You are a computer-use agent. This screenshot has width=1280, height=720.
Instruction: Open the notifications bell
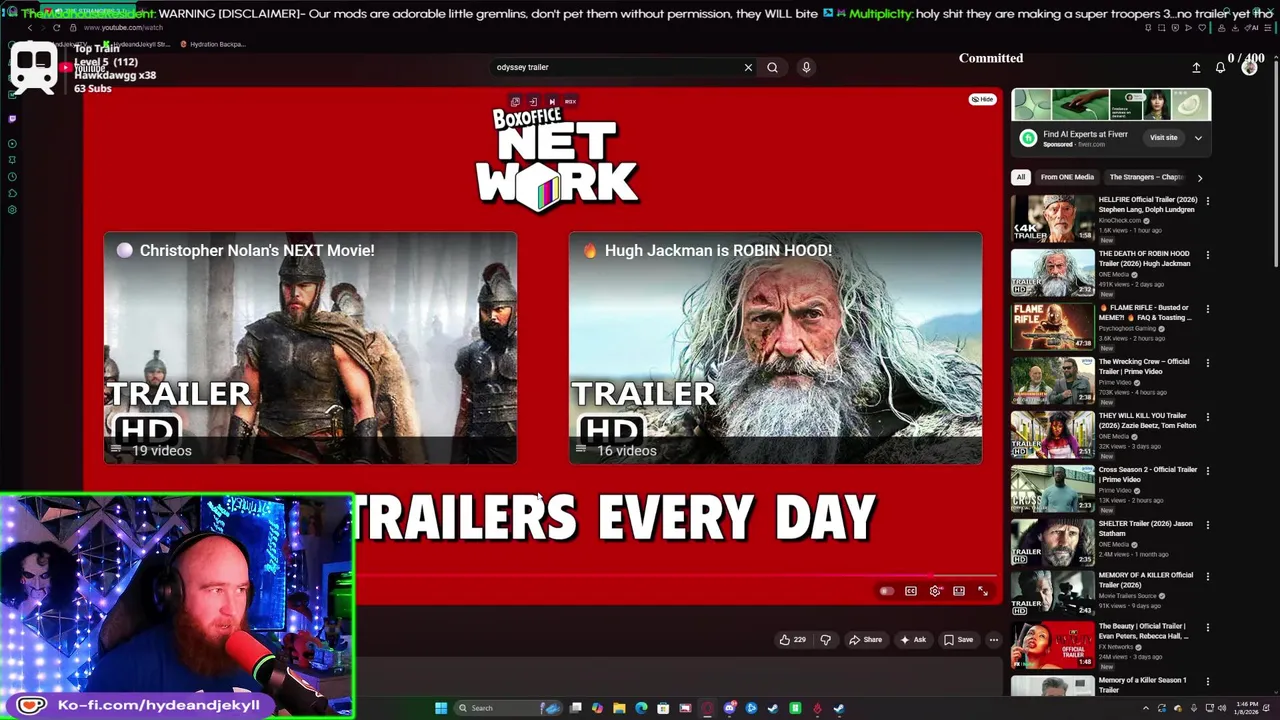pos(1220,67)
